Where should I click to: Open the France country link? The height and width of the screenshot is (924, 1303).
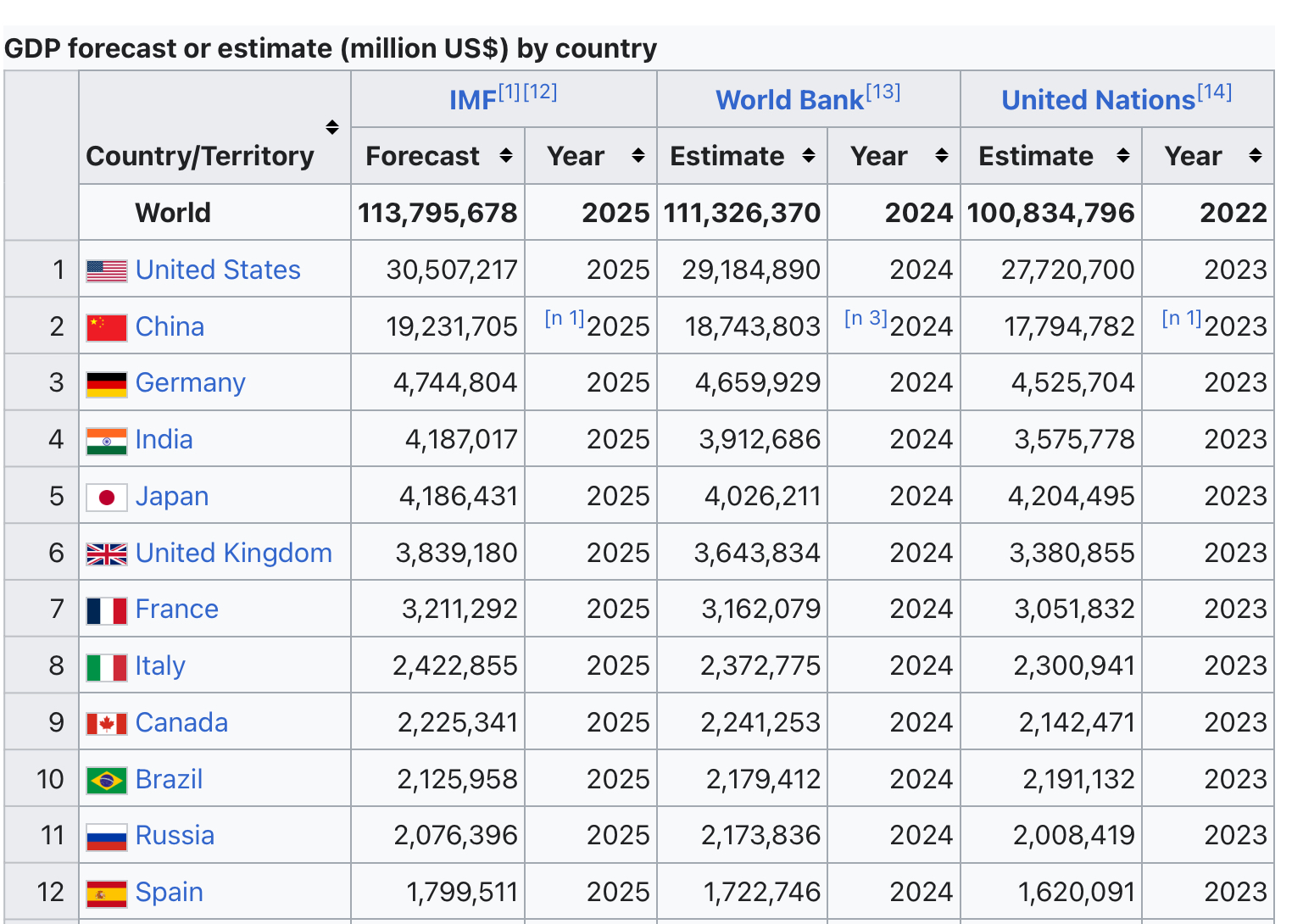point(177,609)
